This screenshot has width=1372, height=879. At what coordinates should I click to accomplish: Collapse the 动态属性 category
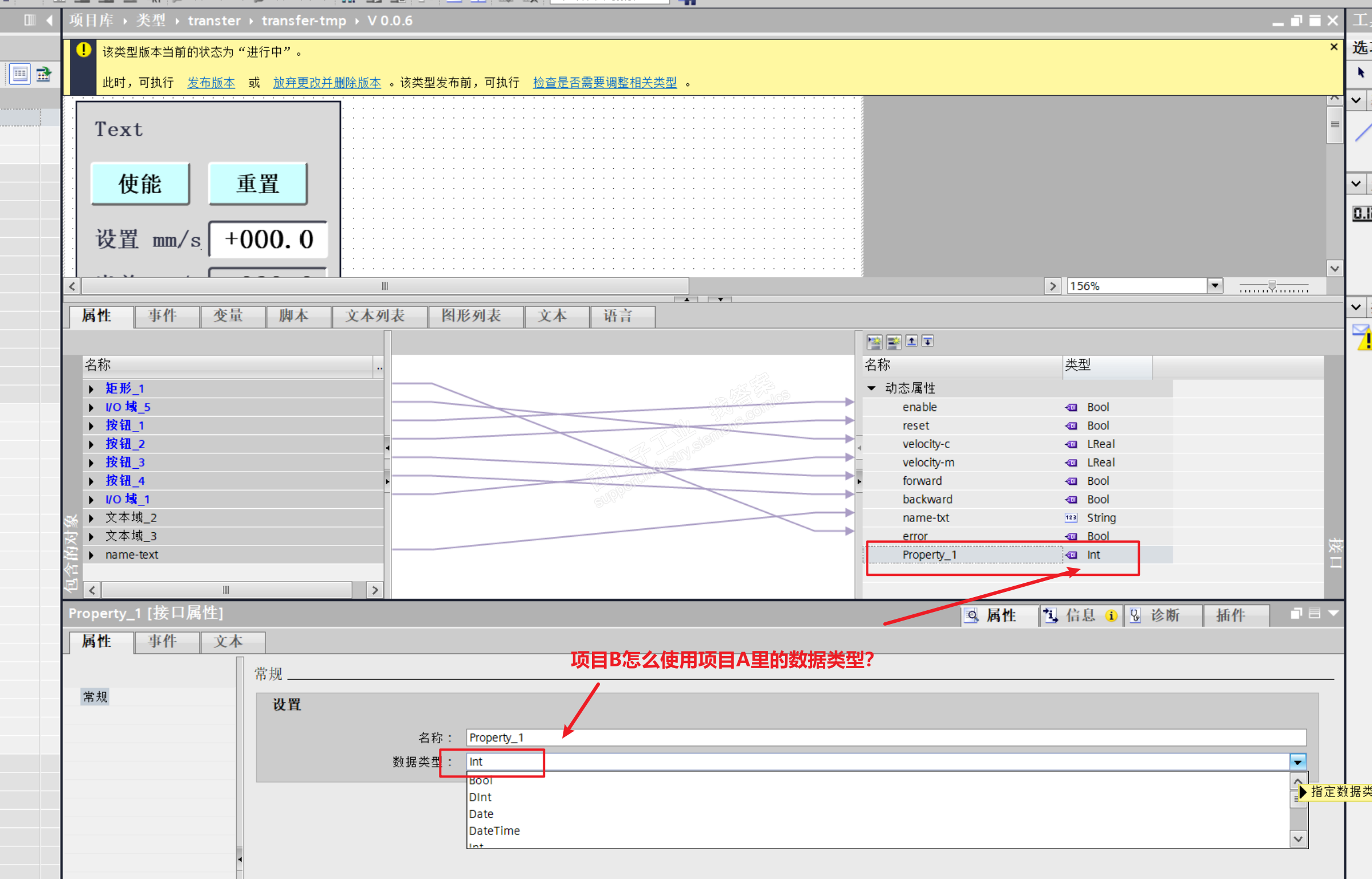coord(872,389)
